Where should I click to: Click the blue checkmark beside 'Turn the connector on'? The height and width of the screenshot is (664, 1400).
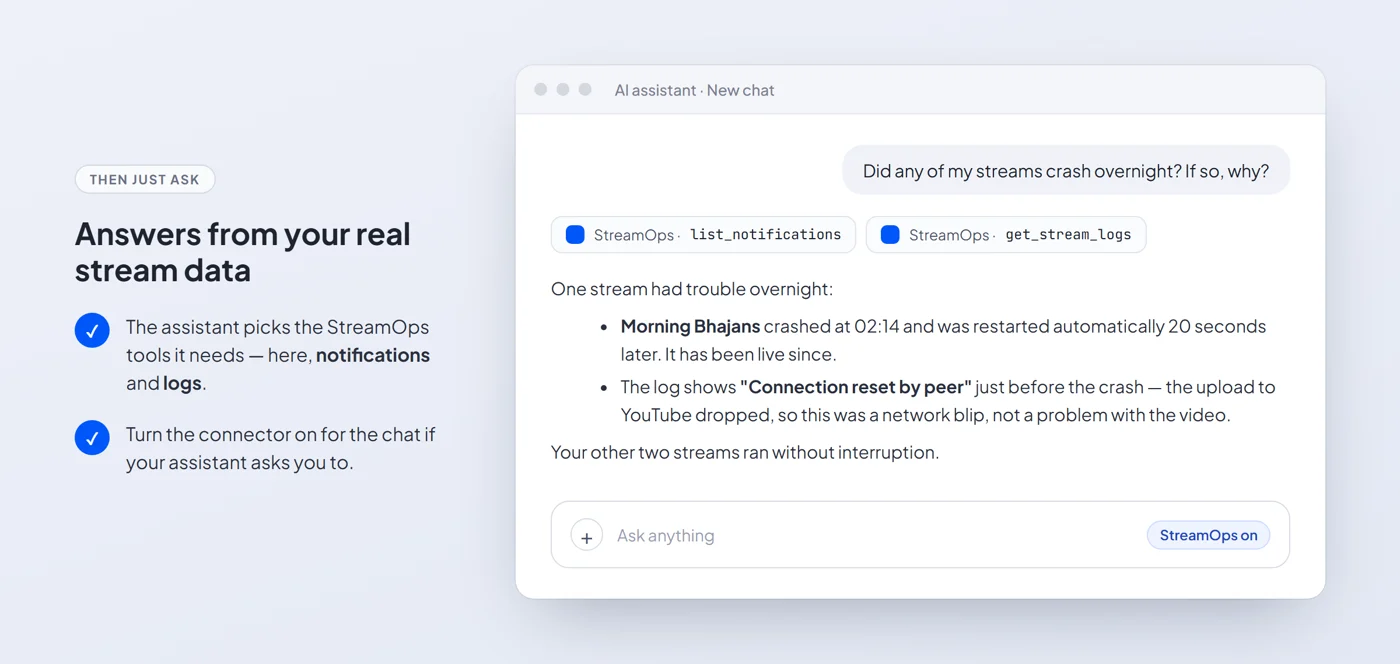(x=92, y=438)
